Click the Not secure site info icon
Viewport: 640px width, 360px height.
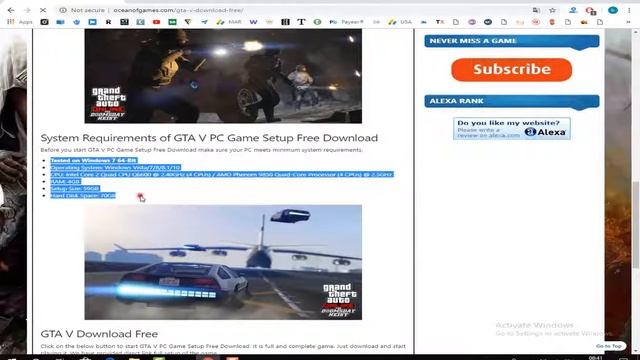(x=62, y=10)
